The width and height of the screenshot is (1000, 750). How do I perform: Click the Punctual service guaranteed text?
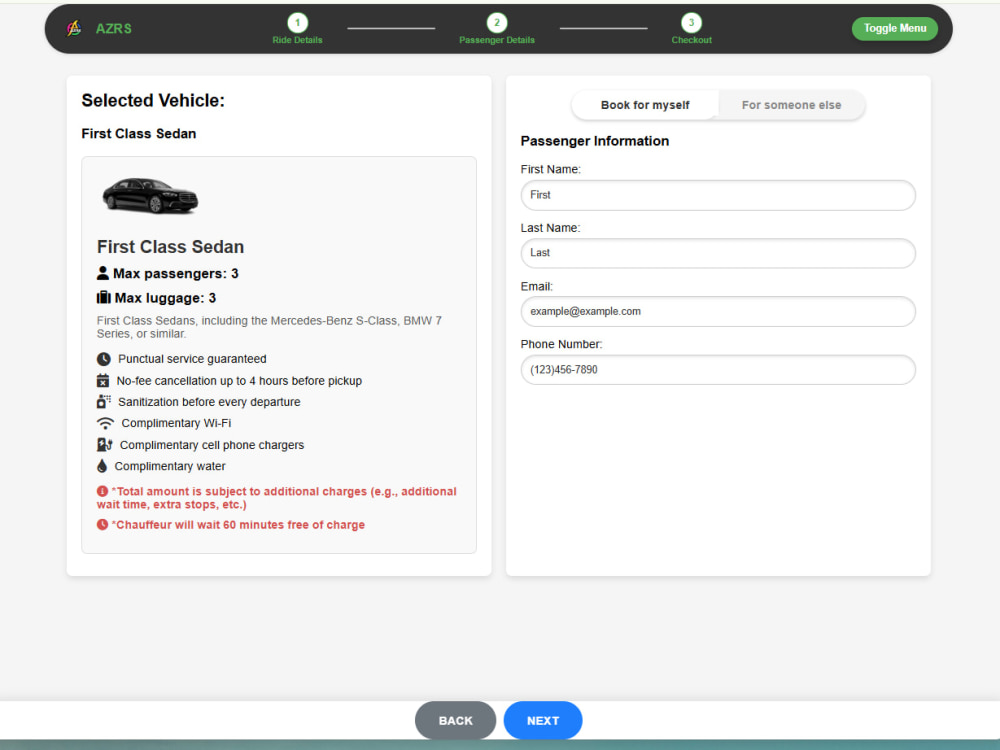(192, 359)
